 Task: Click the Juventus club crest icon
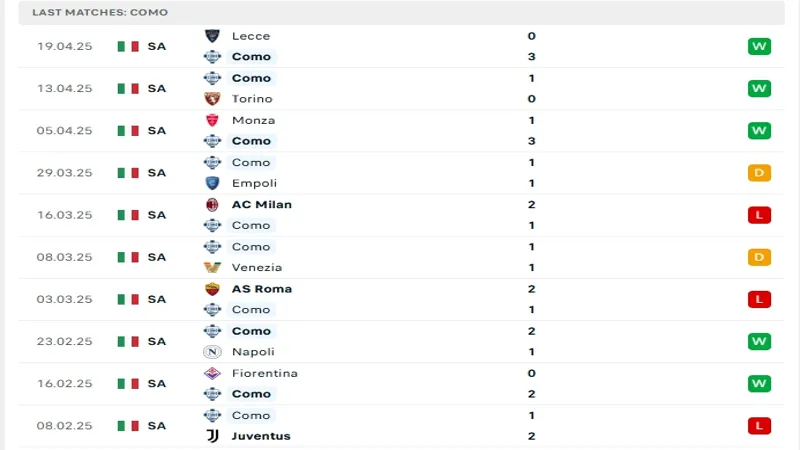point(212,436)
